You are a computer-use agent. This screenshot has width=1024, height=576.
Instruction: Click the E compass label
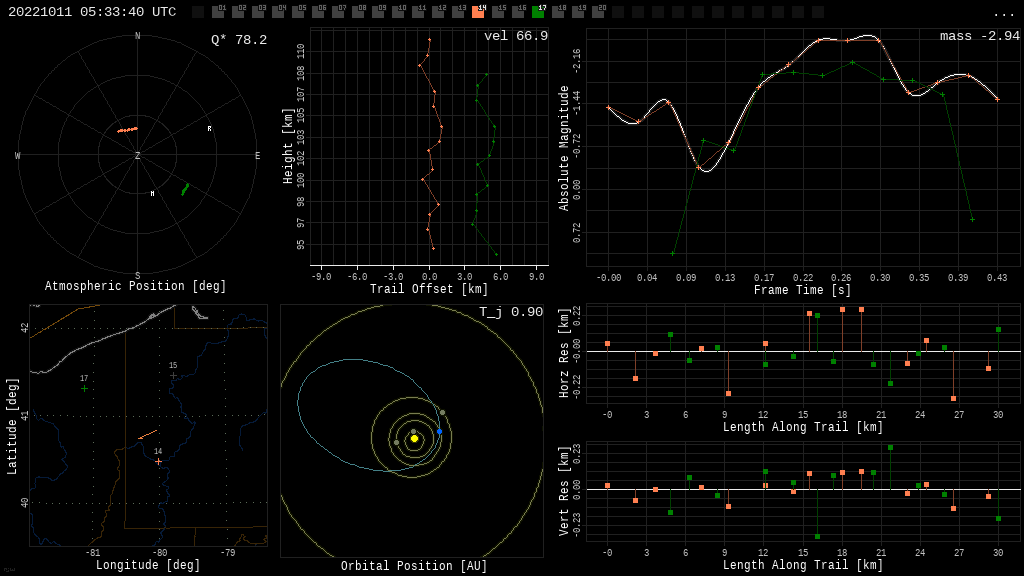point(257,155)
